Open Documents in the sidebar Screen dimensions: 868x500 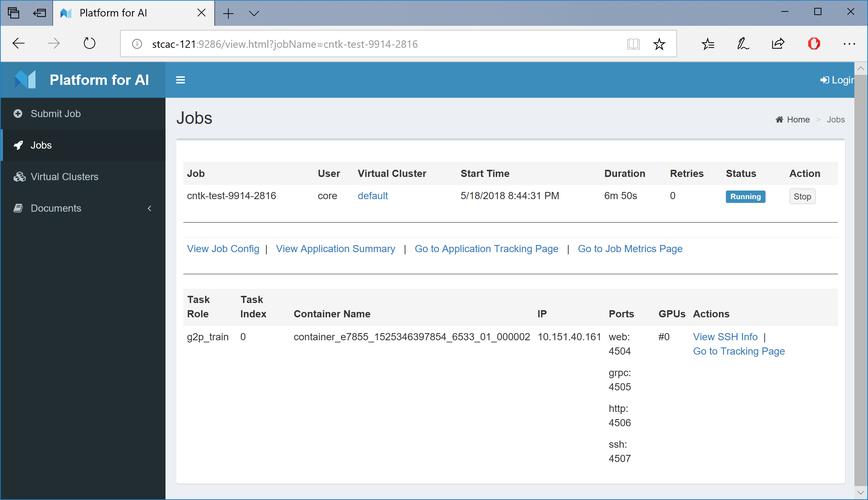click(x=83, y=208)
